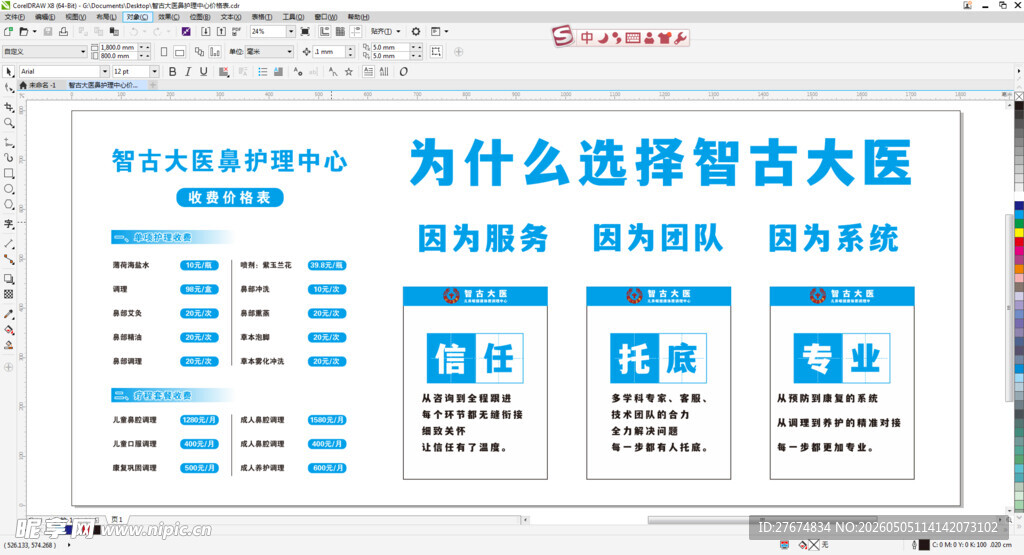The height and width of the screenshot is (555, 1024).
Task: Select the Crop tool in toolbox
Action: 8,107
